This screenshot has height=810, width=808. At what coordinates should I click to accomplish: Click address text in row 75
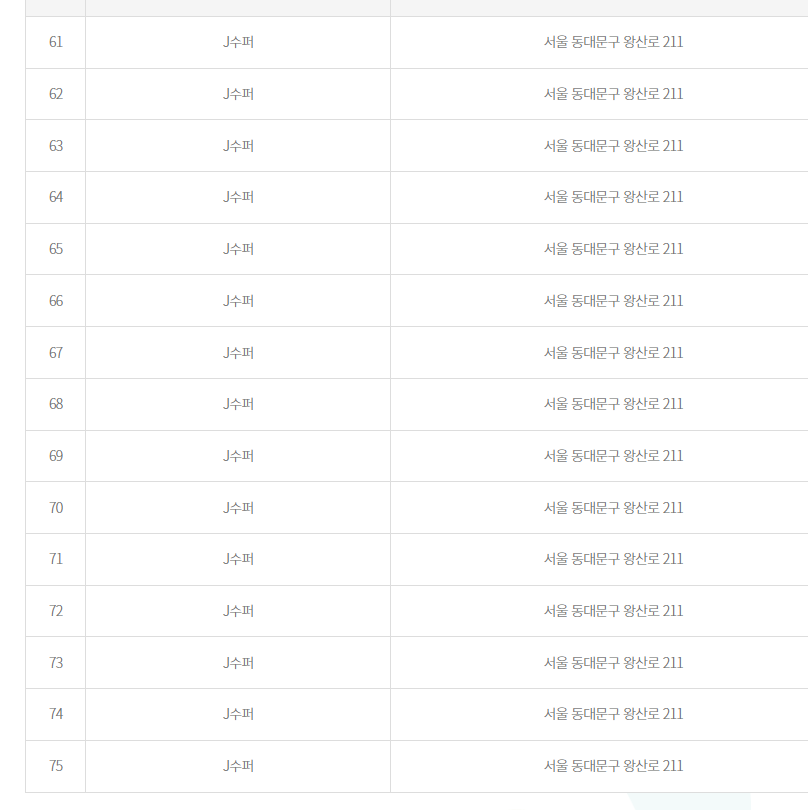613,766
